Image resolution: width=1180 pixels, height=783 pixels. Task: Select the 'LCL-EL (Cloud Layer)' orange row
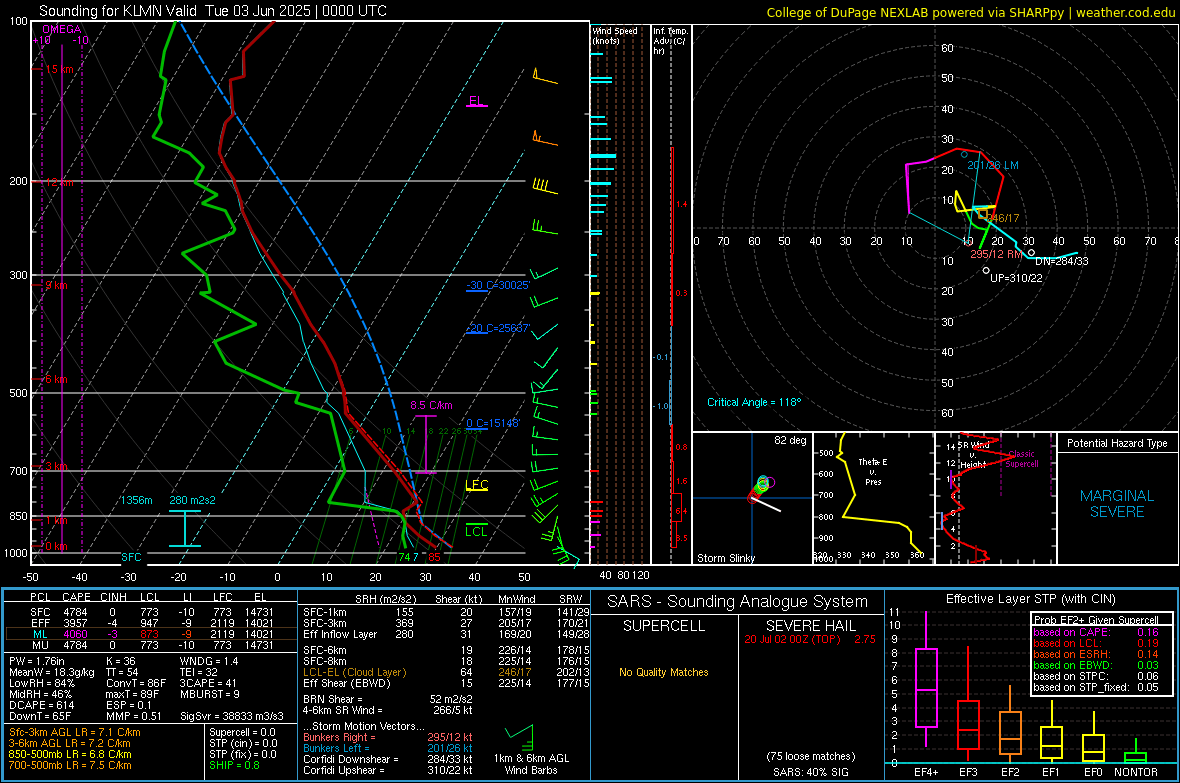click(x=446, y=672)
